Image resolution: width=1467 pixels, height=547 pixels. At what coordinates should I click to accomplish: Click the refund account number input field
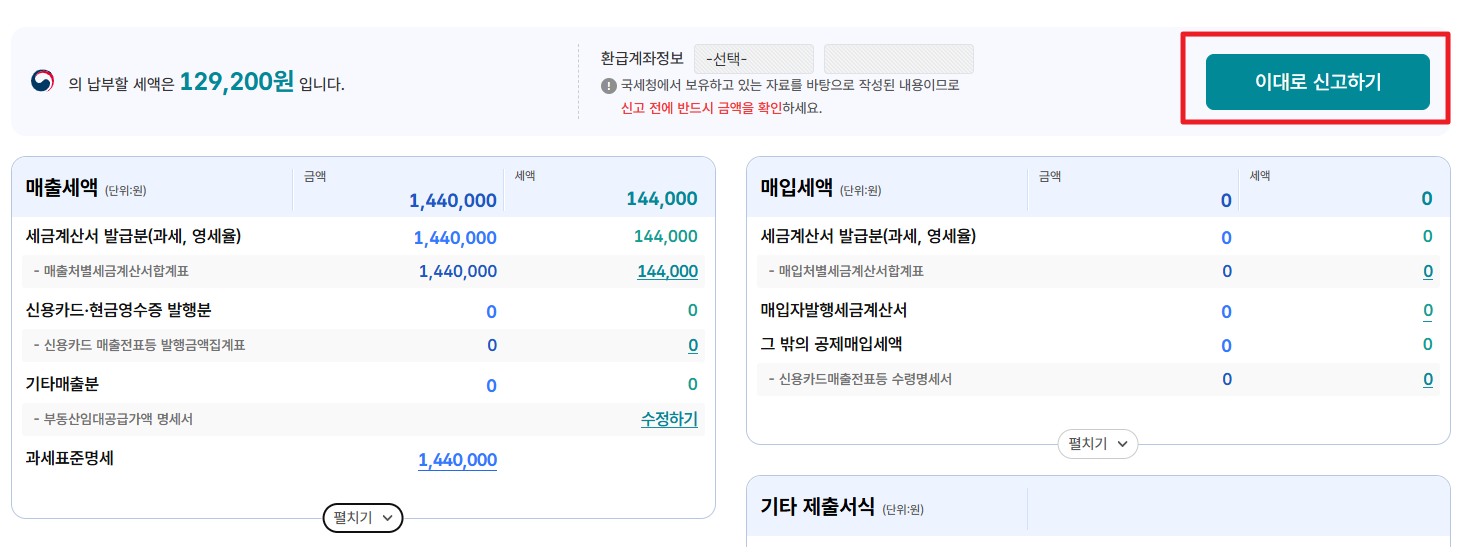click(899, 59)
